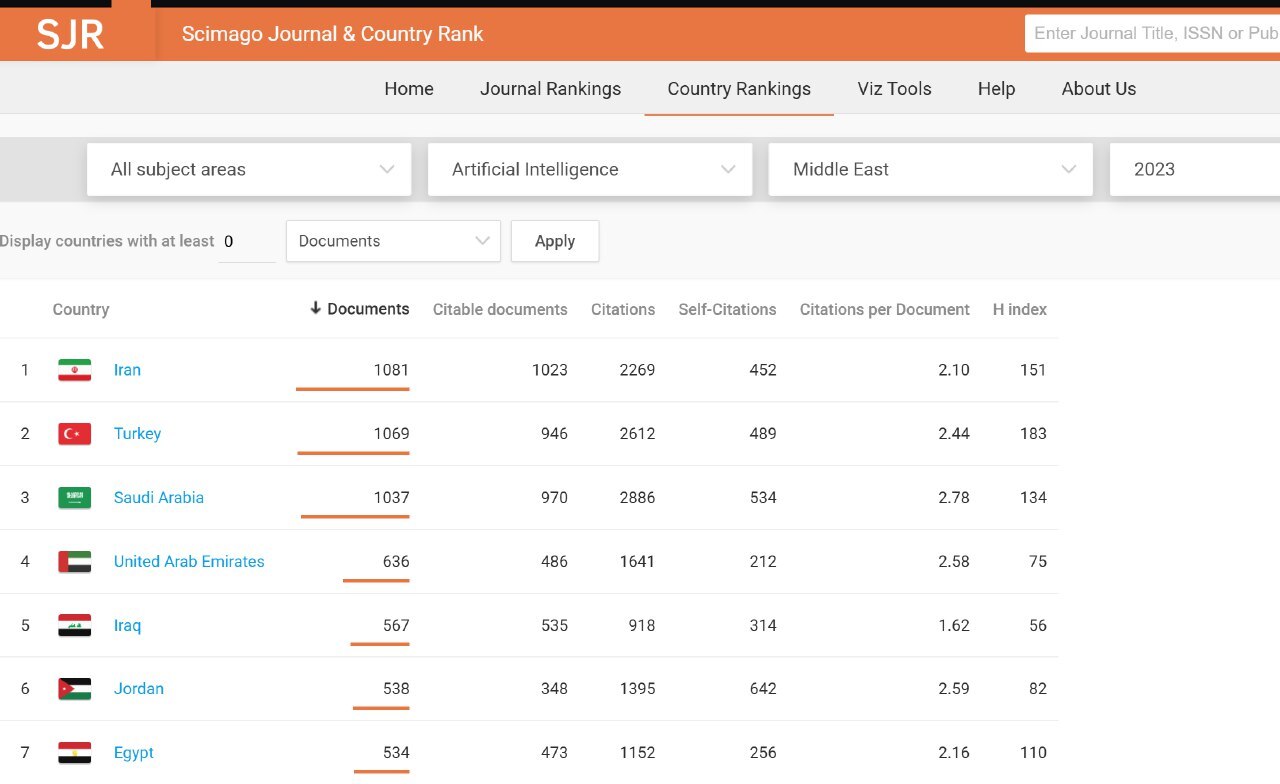Open the Viz Tools menu
Image resolution: width=1280 pixels, height=784 pixels.
[894, 89]
